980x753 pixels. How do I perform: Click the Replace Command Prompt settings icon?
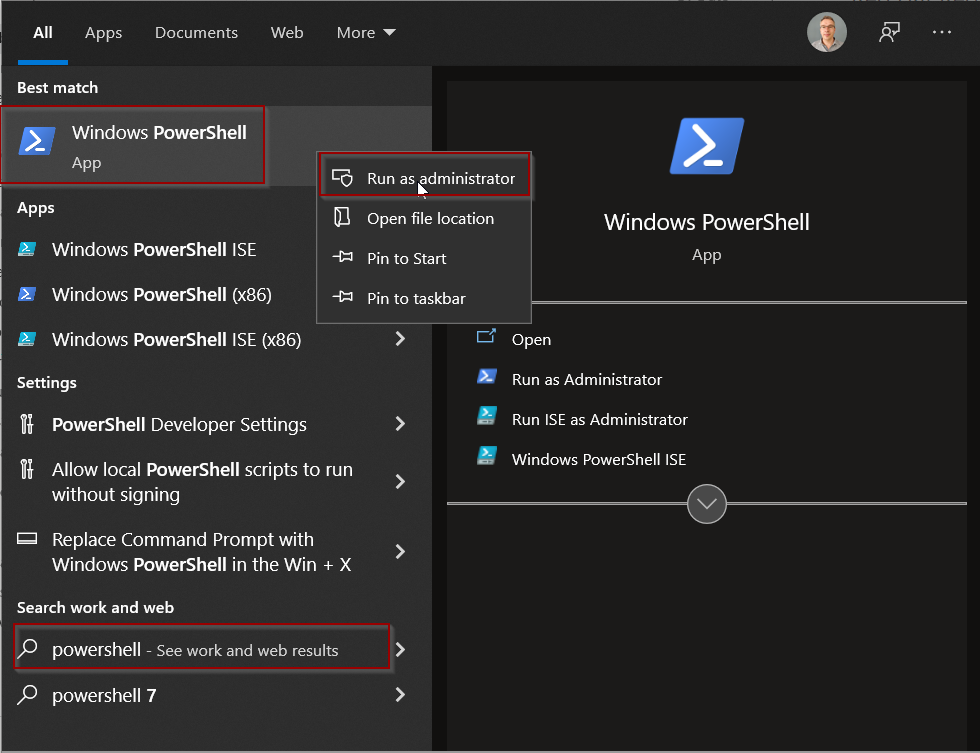coord(27,539)
